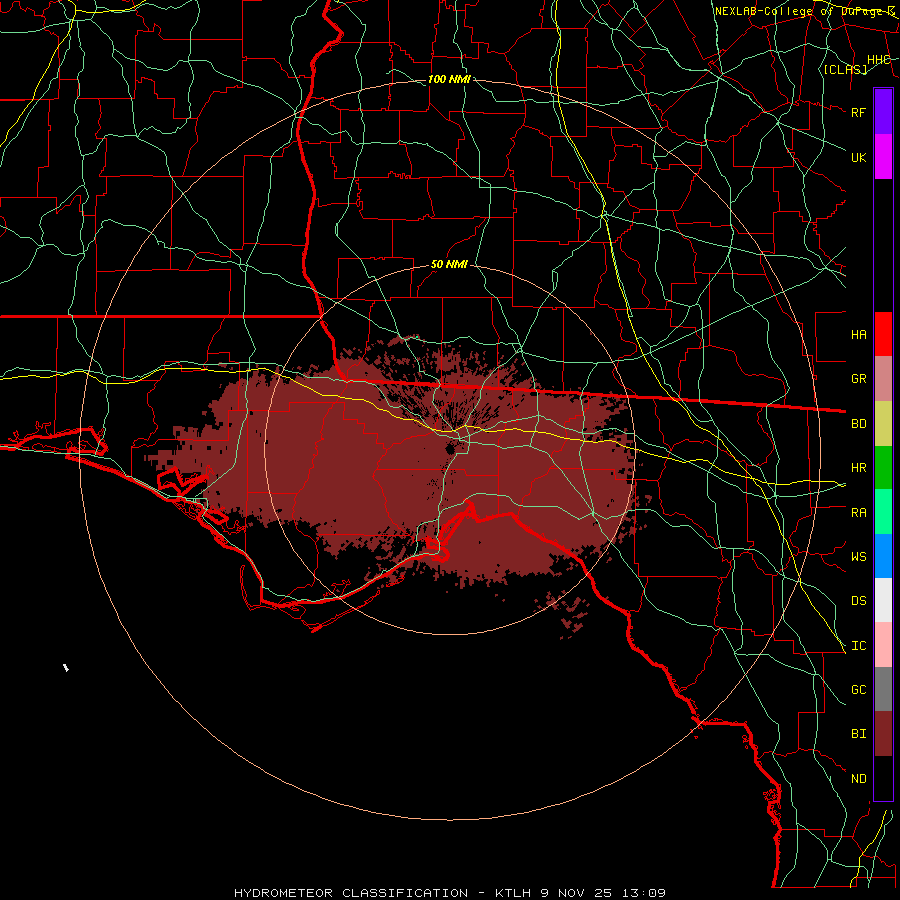This screenshot has height=900, width=900.
Task: Click the 50 NMI range ring label
Action: pos(449,265)
